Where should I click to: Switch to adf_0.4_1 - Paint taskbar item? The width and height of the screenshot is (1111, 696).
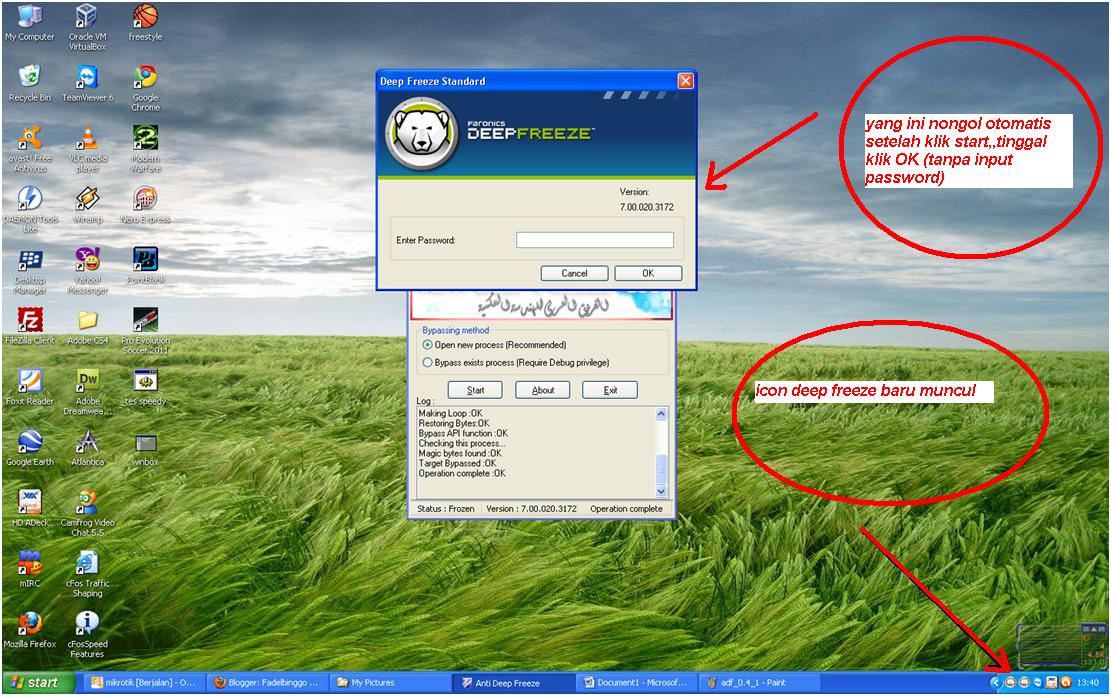coord(759,683)
